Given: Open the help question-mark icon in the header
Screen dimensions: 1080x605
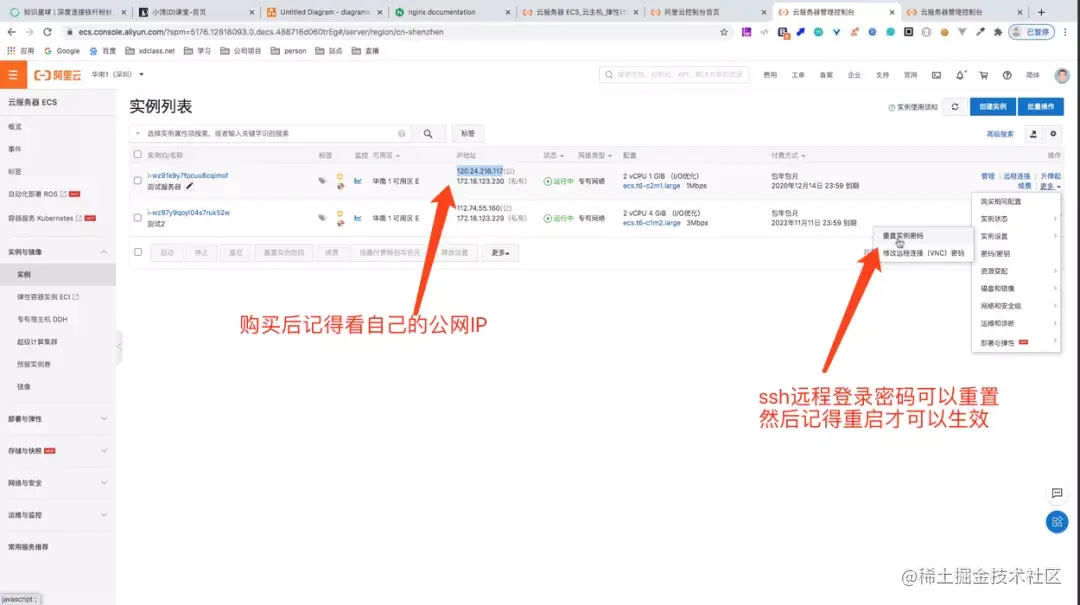Looking at the screenshot, I should click(1007, 75).
